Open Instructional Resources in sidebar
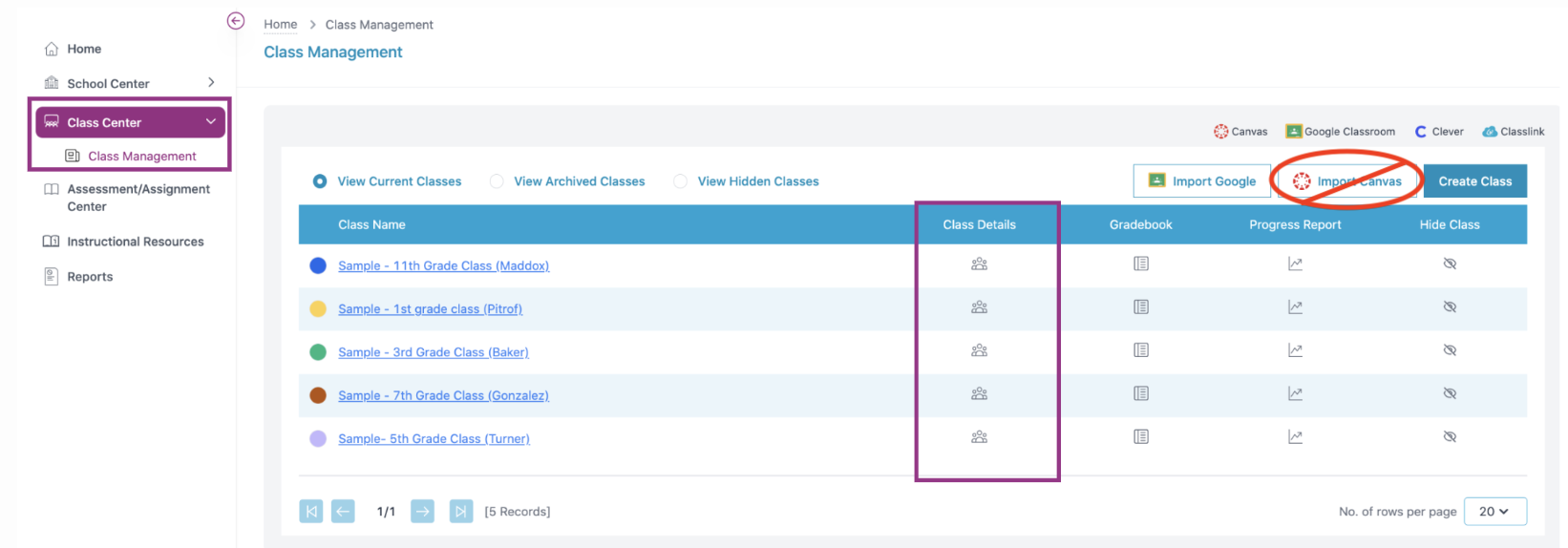The image size is (1568, 548). click(135, 242)
